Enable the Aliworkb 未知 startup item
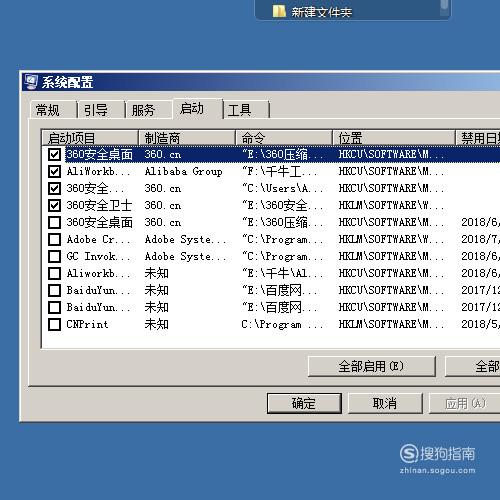Viewport: 500px width, 500px height. point(54,273)
